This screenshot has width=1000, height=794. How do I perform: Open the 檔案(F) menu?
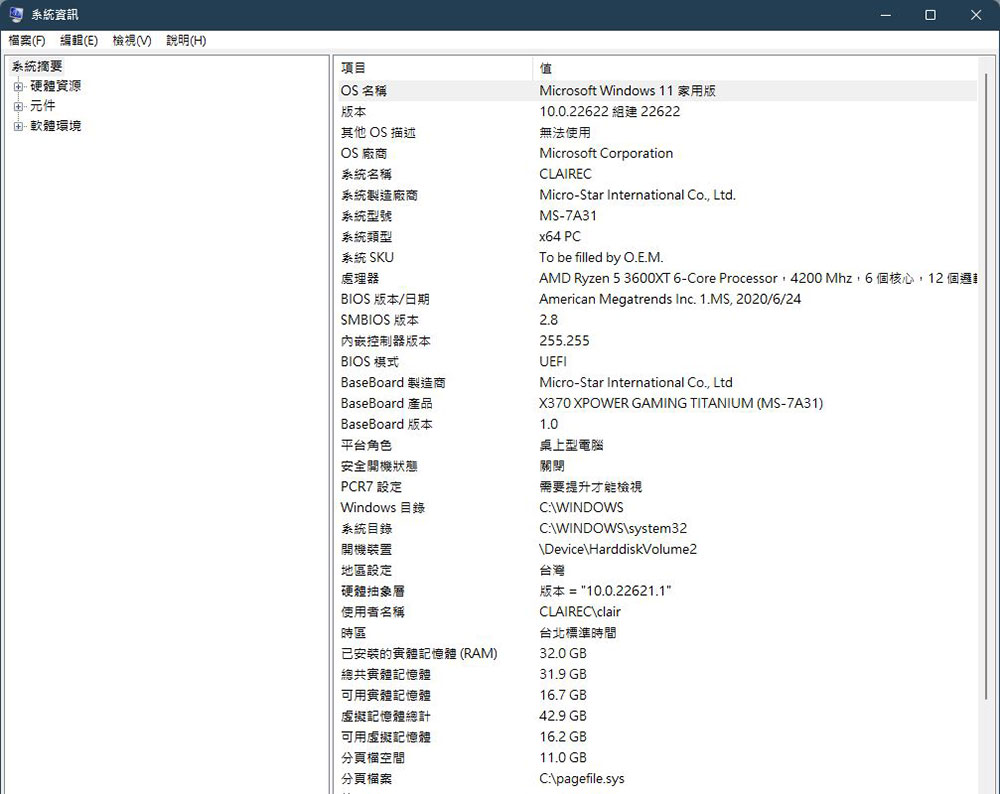pos(27,40)
